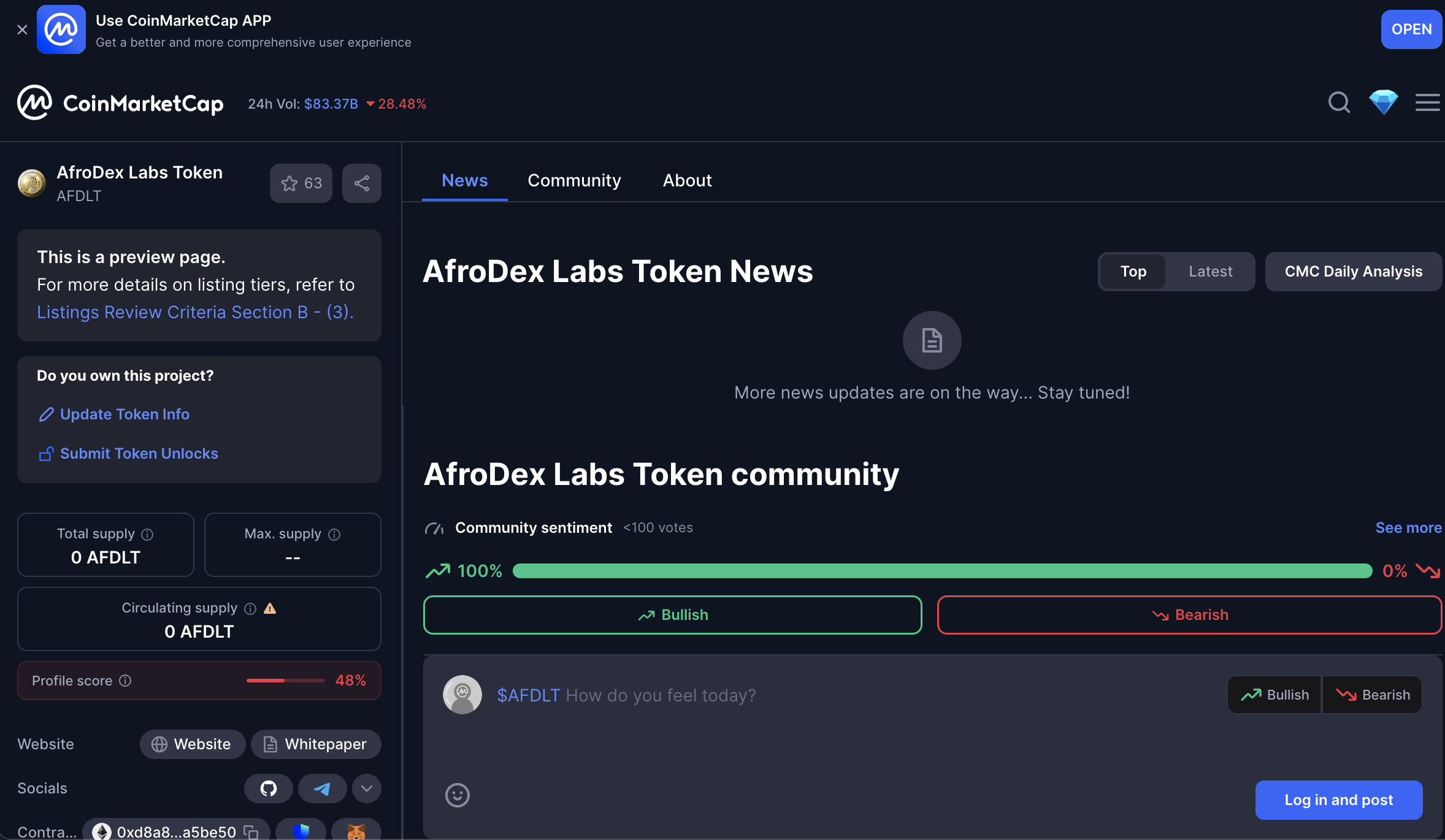Click the empty news document icon

(x=932, y=340)
